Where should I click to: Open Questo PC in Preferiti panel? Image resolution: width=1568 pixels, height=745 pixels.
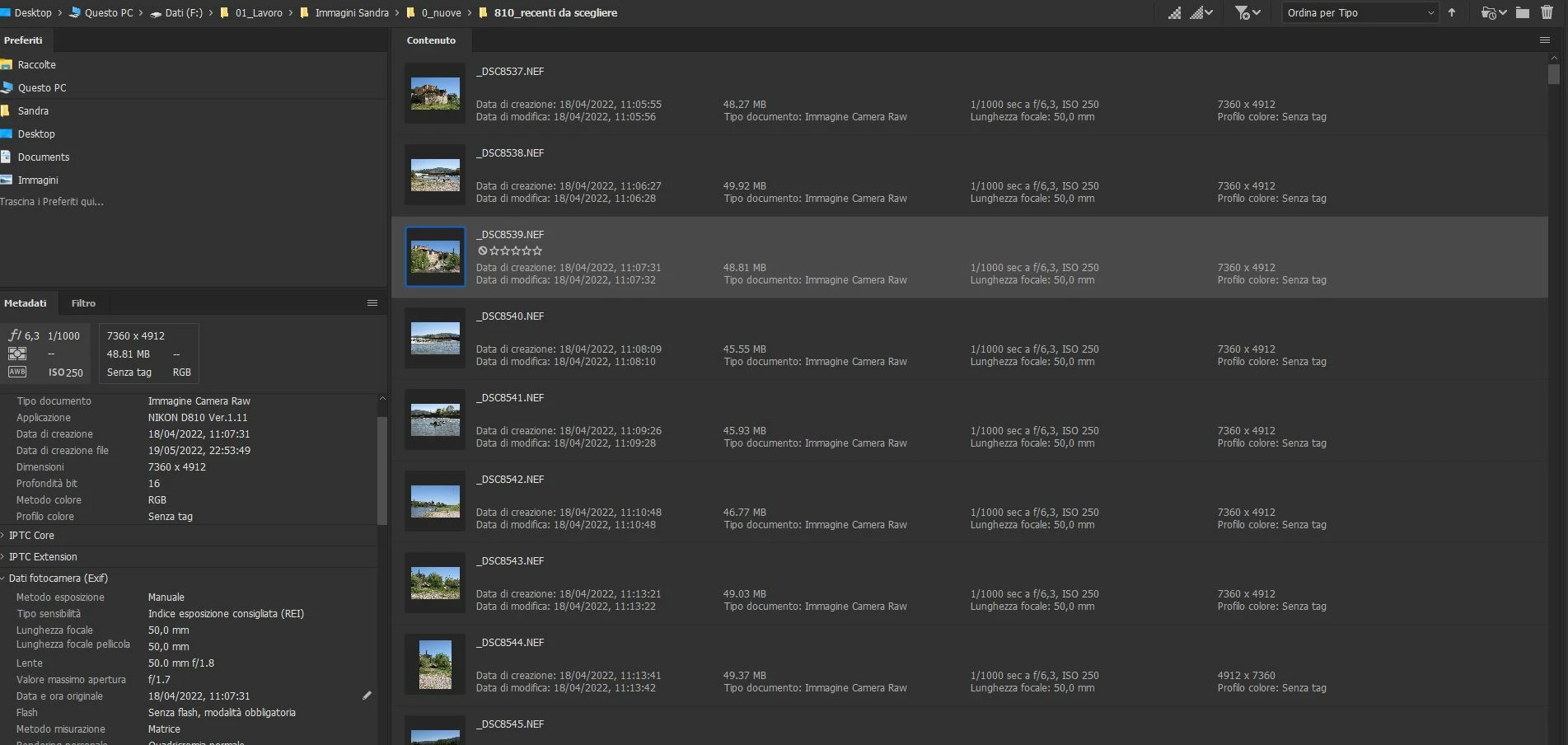tap(41, 87)
